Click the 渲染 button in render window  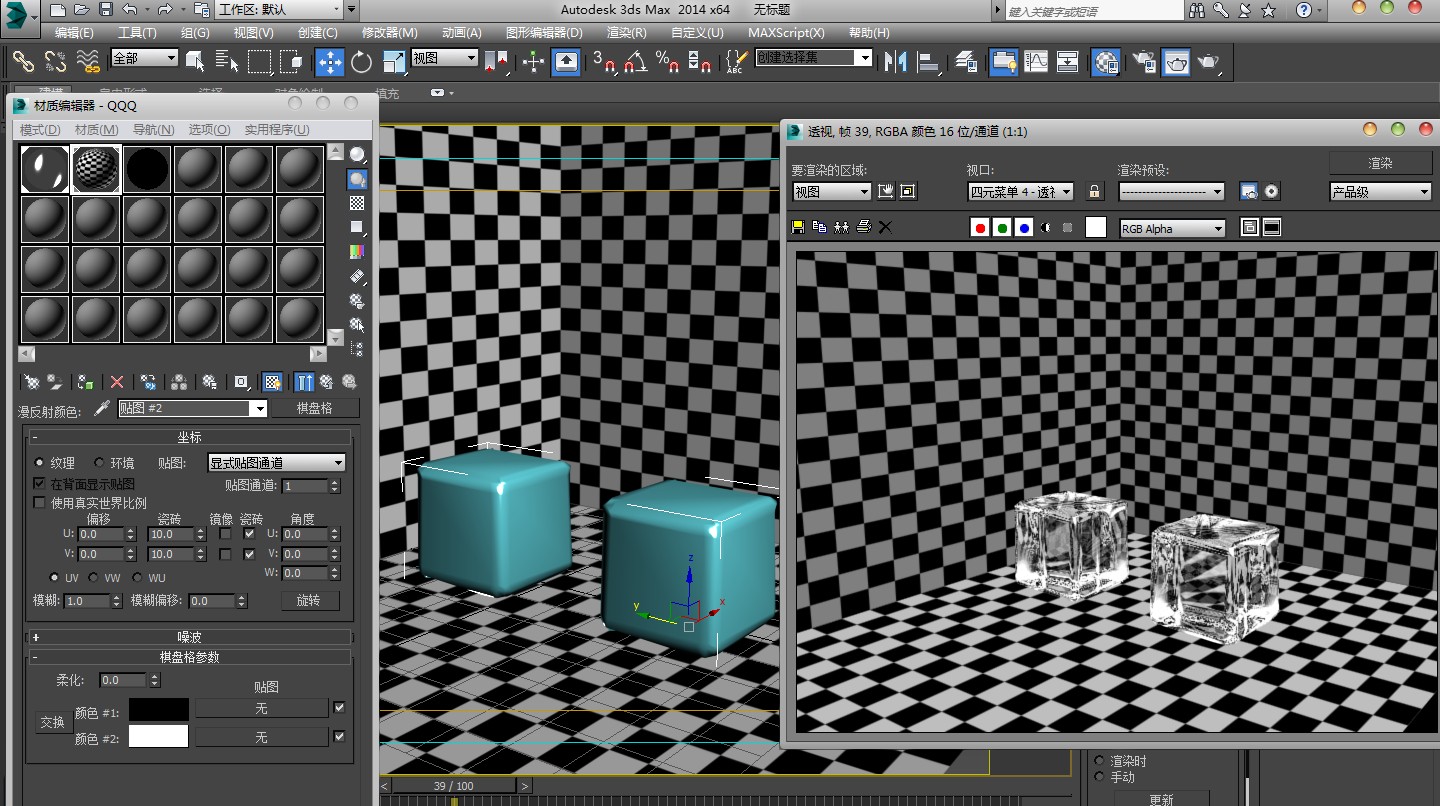click(1380, 163)
